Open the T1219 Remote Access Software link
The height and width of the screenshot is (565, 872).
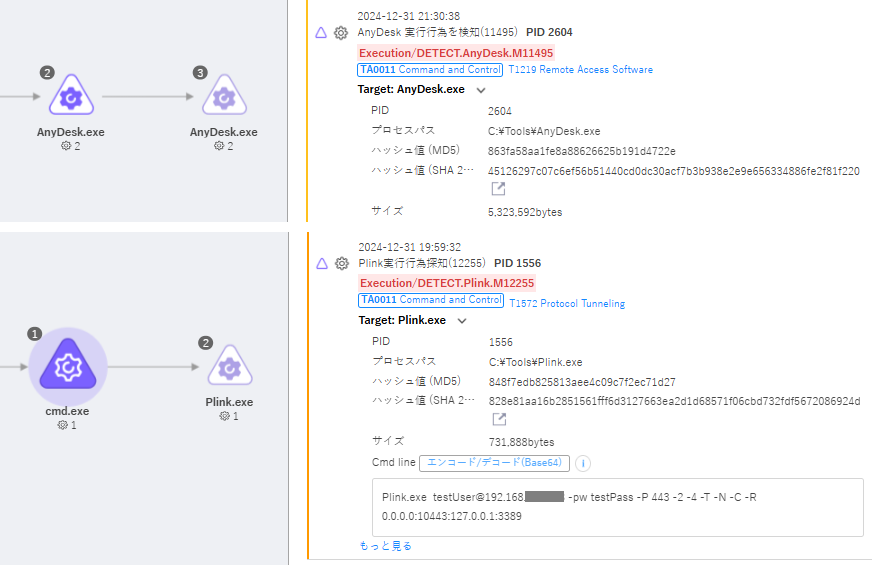[580, 70]
